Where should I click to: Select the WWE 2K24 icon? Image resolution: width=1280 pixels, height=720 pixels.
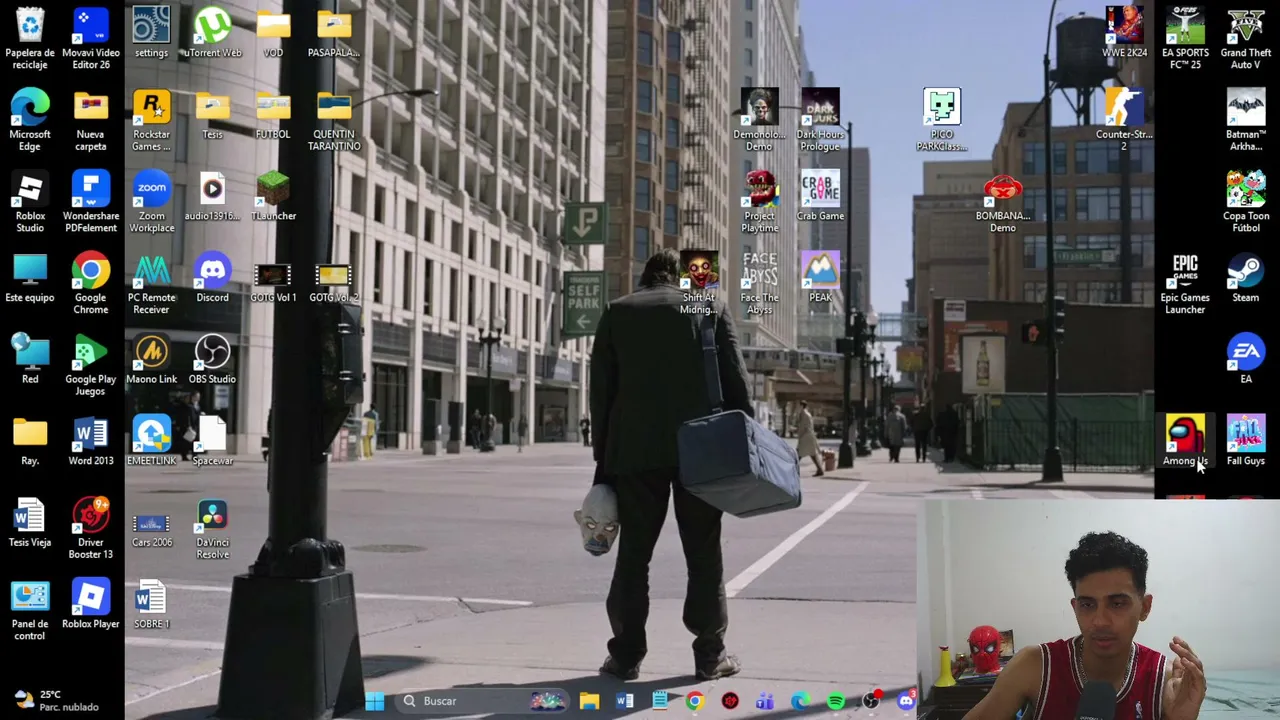click(1125, 32)
